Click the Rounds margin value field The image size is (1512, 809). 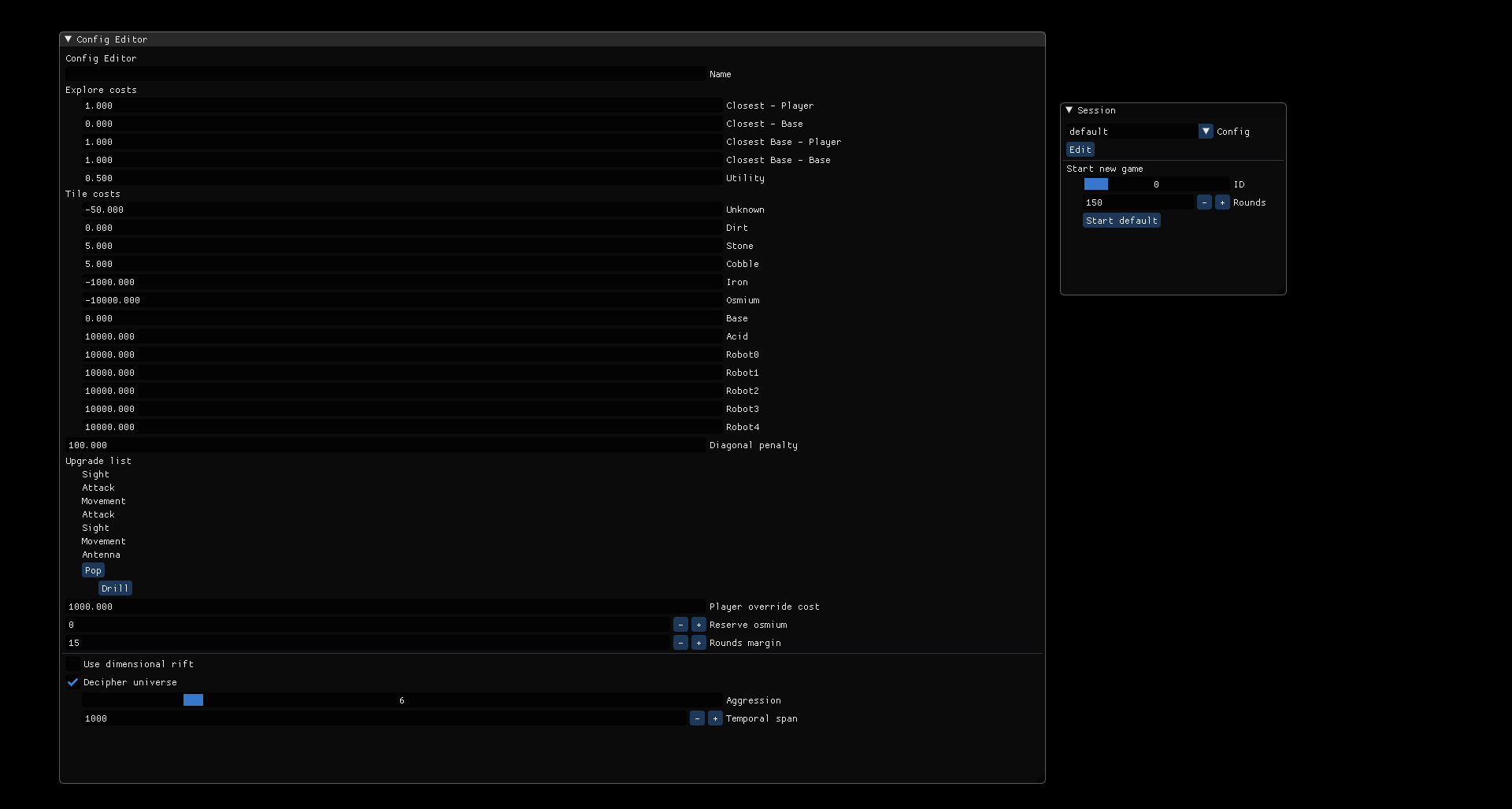(368, 642)
